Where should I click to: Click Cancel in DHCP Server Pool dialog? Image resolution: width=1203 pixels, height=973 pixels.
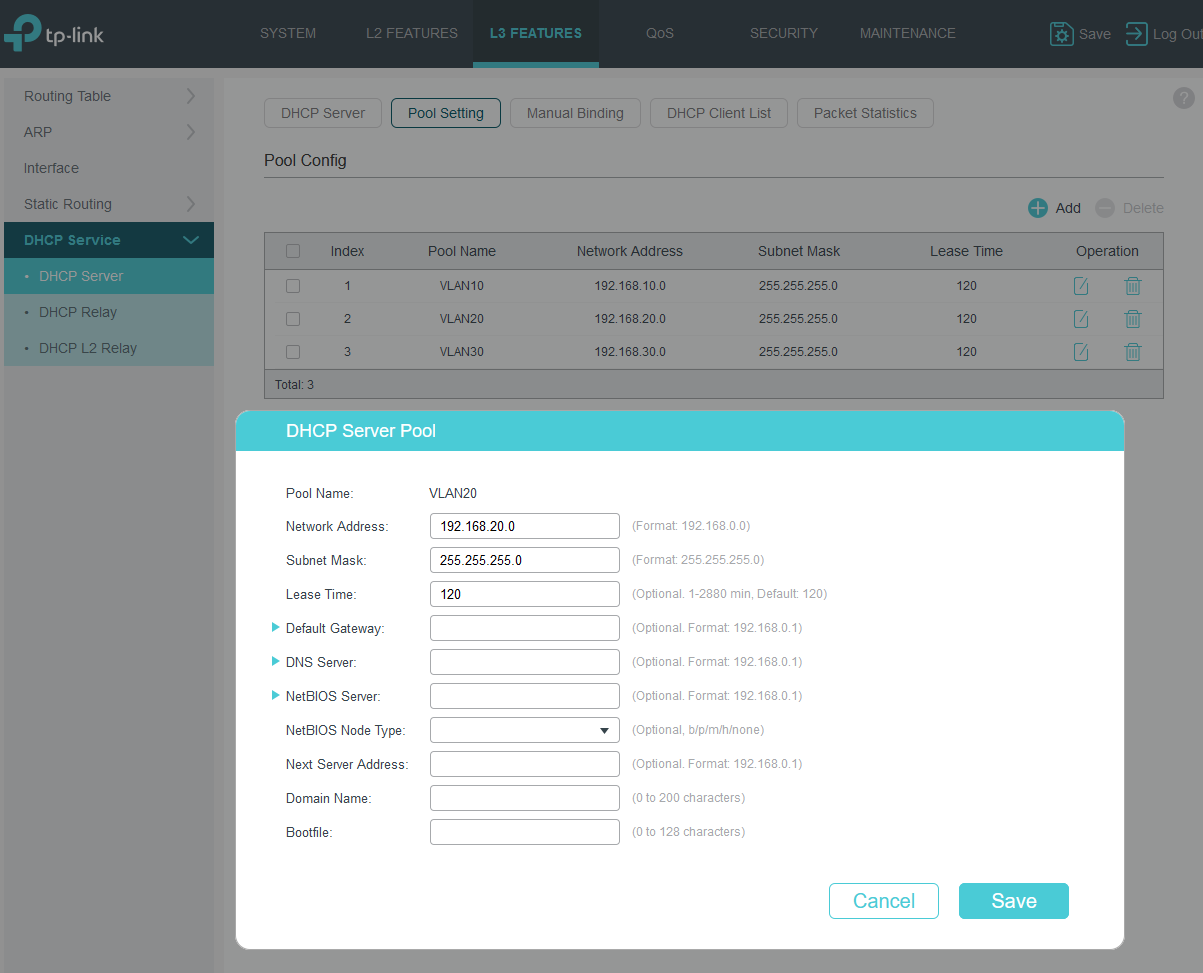(884, 901)
